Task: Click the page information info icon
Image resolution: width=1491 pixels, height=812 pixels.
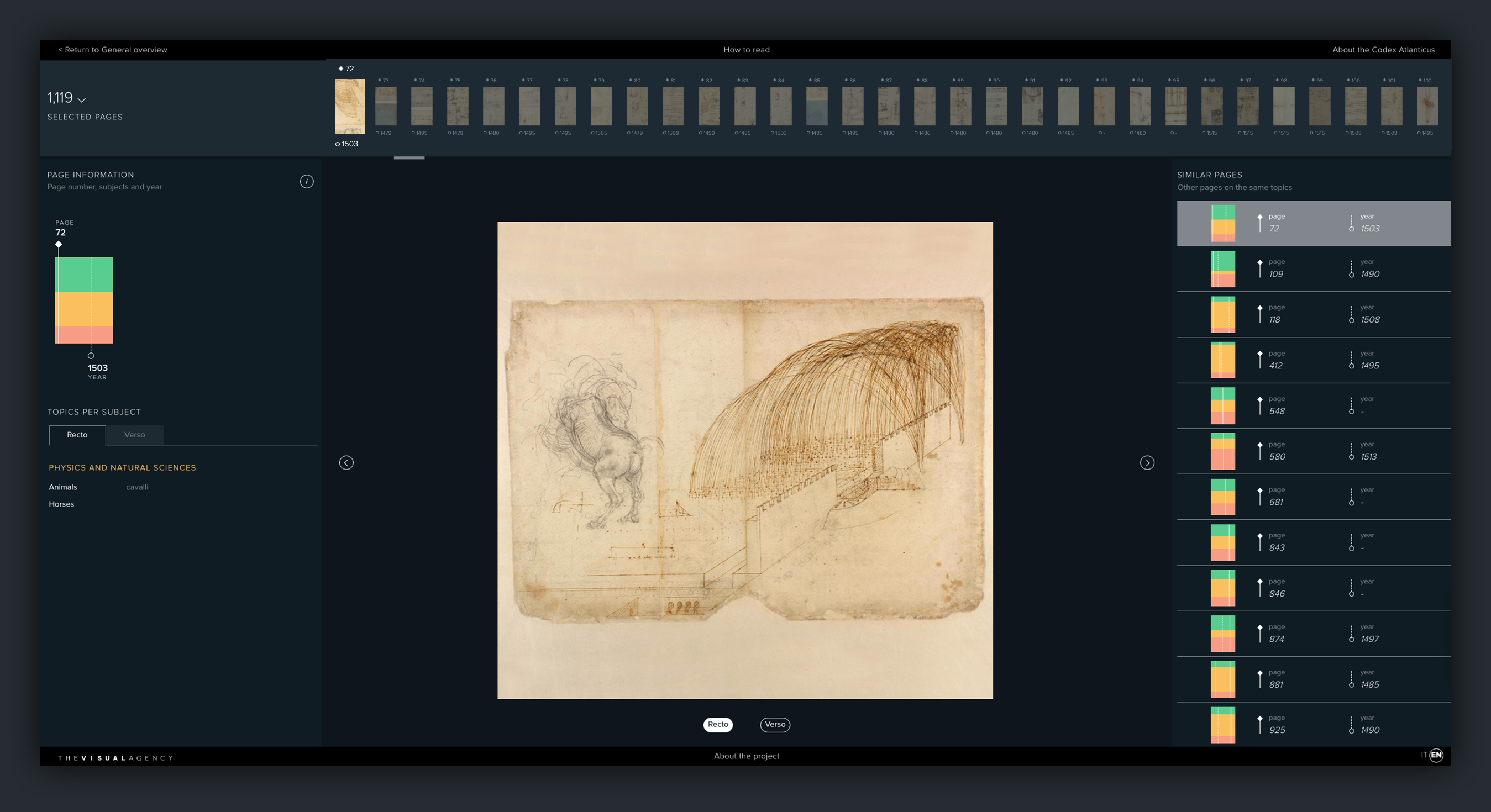Action: 307,182
